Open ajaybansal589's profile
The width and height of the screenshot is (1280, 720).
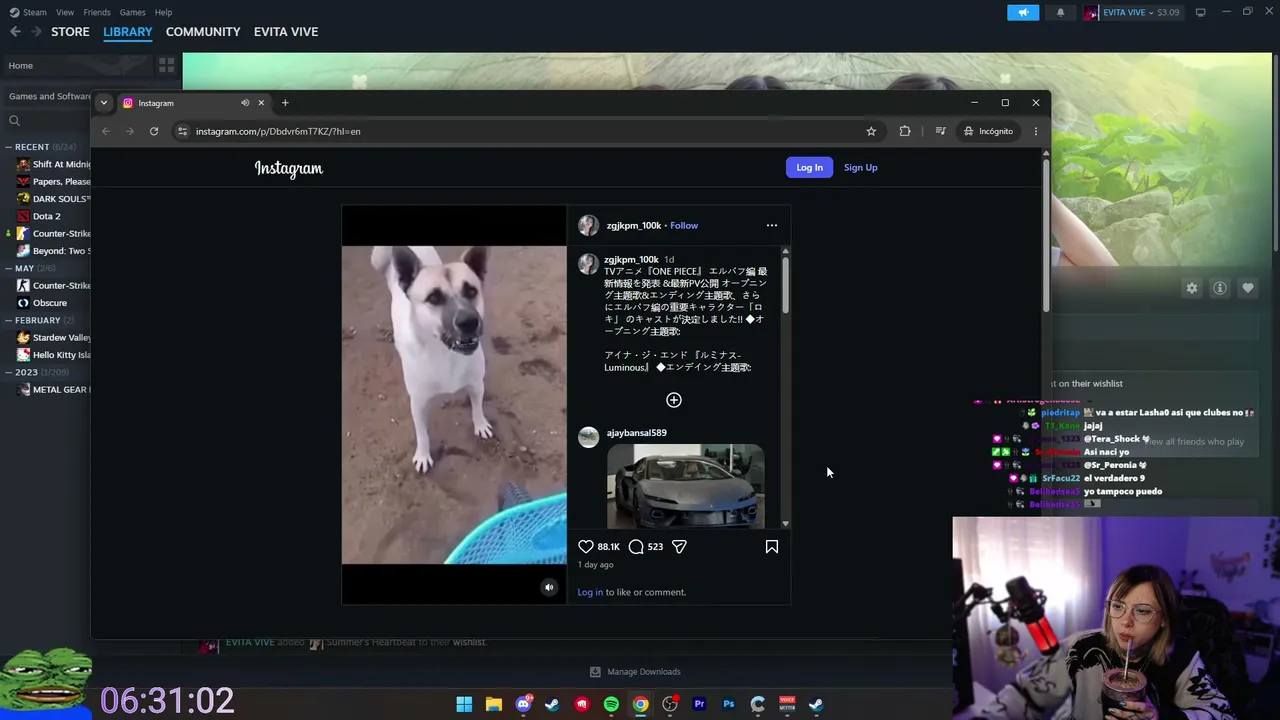click(636, 433)
